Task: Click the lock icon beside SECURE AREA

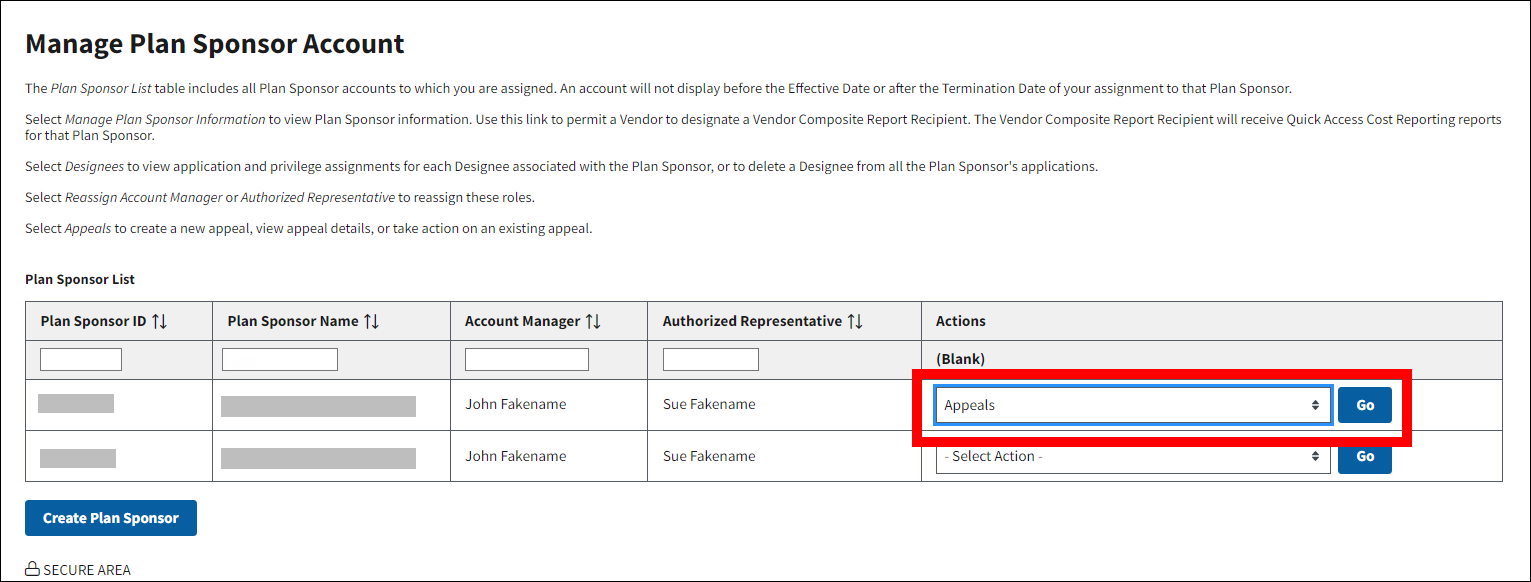Action: click(33, 570)
